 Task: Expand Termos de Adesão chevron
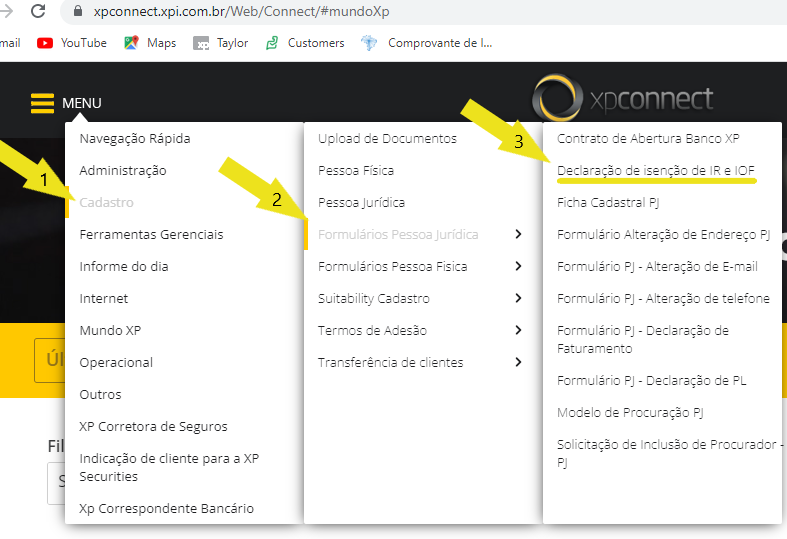tap(518, 330)
